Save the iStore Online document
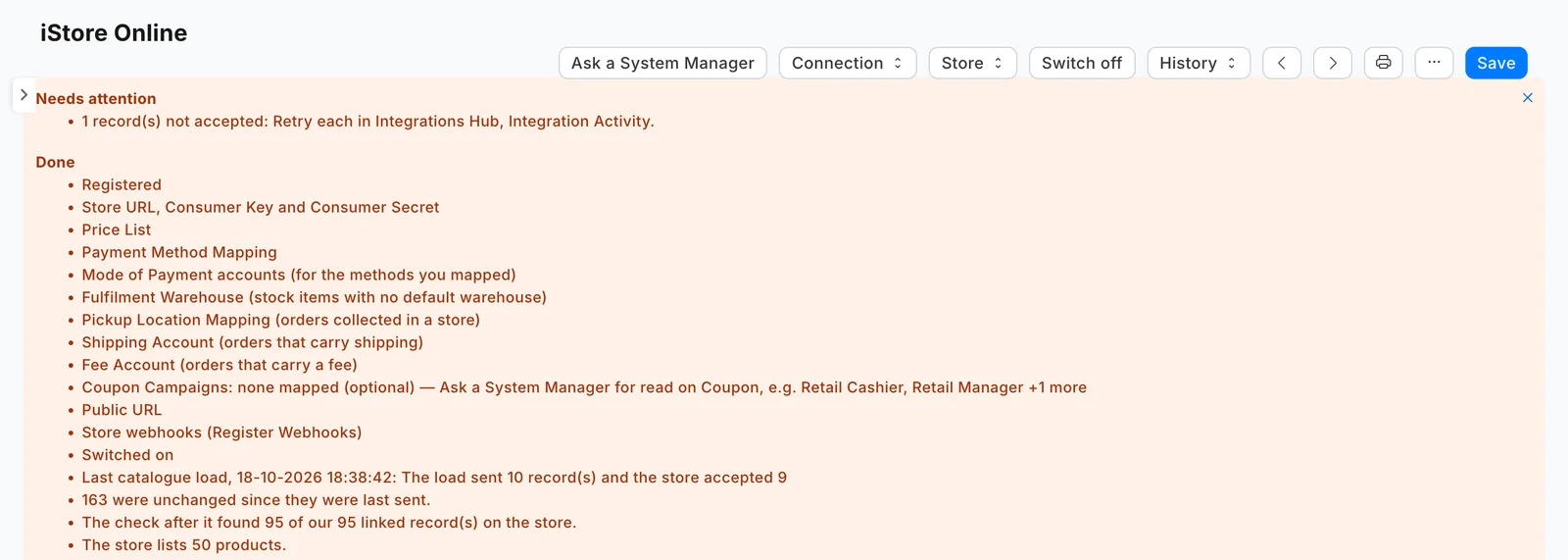 1495,63
